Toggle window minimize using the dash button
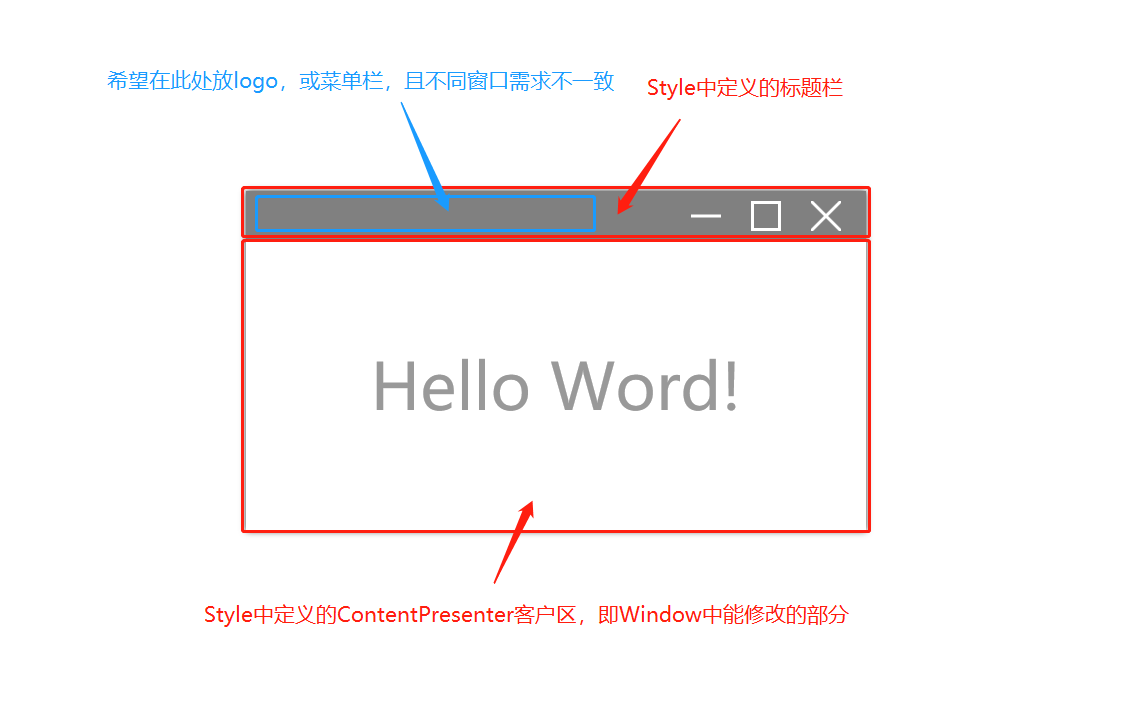This screenshot has height=720, width=1146. click(707, 215)
